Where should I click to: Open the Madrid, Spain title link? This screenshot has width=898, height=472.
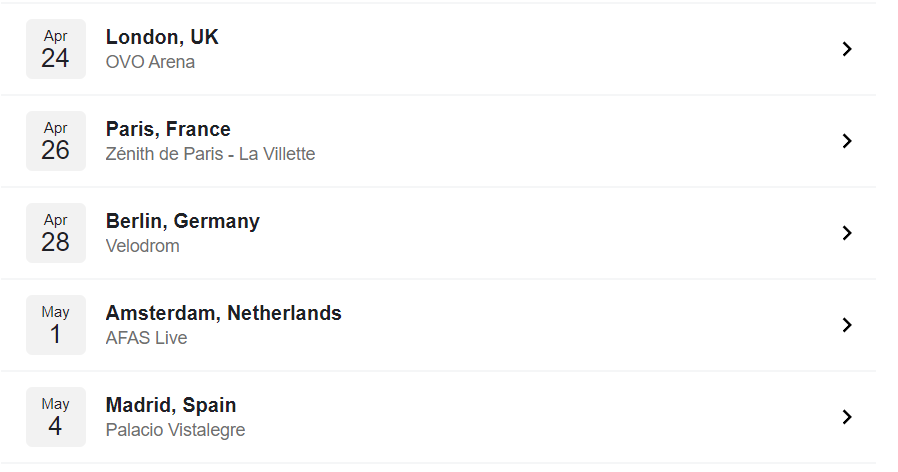(x=171, y=406)
